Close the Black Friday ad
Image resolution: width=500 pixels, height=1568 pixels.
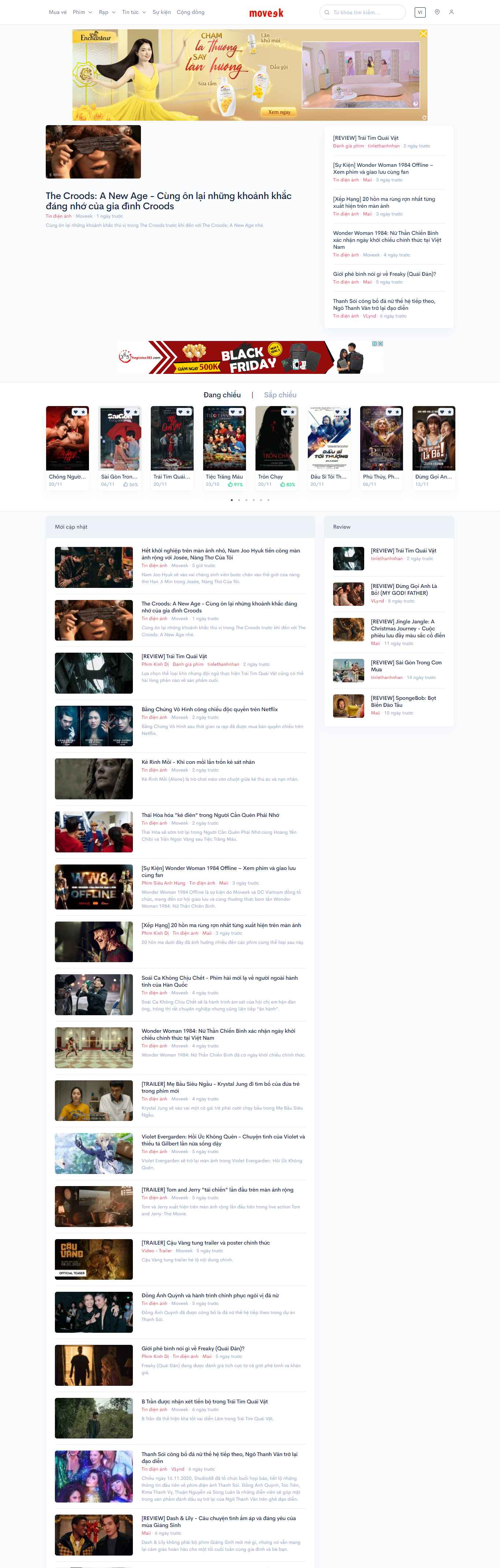380,344
